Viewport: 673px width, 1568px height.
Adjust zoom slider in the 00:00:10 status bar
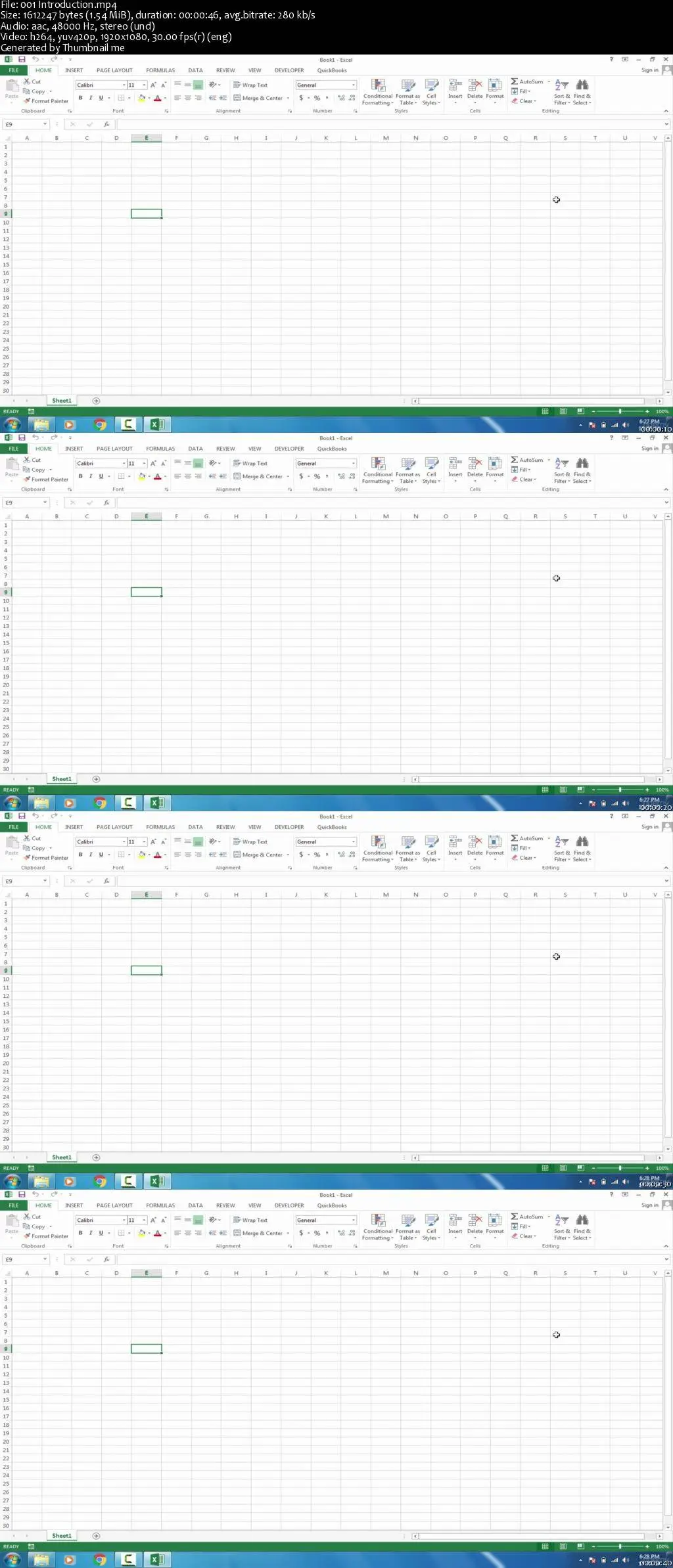point(620,411)
